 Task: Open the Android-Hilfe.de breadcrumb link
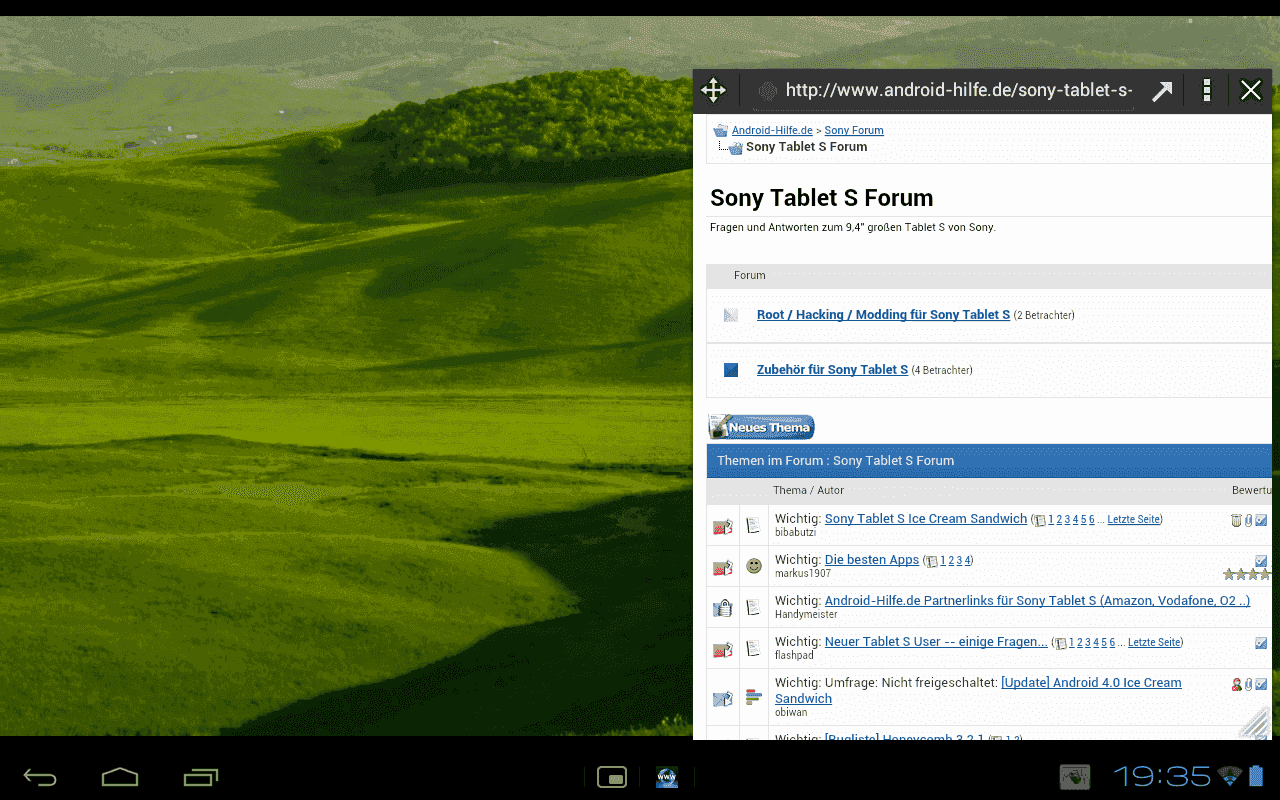pos(772,130)
